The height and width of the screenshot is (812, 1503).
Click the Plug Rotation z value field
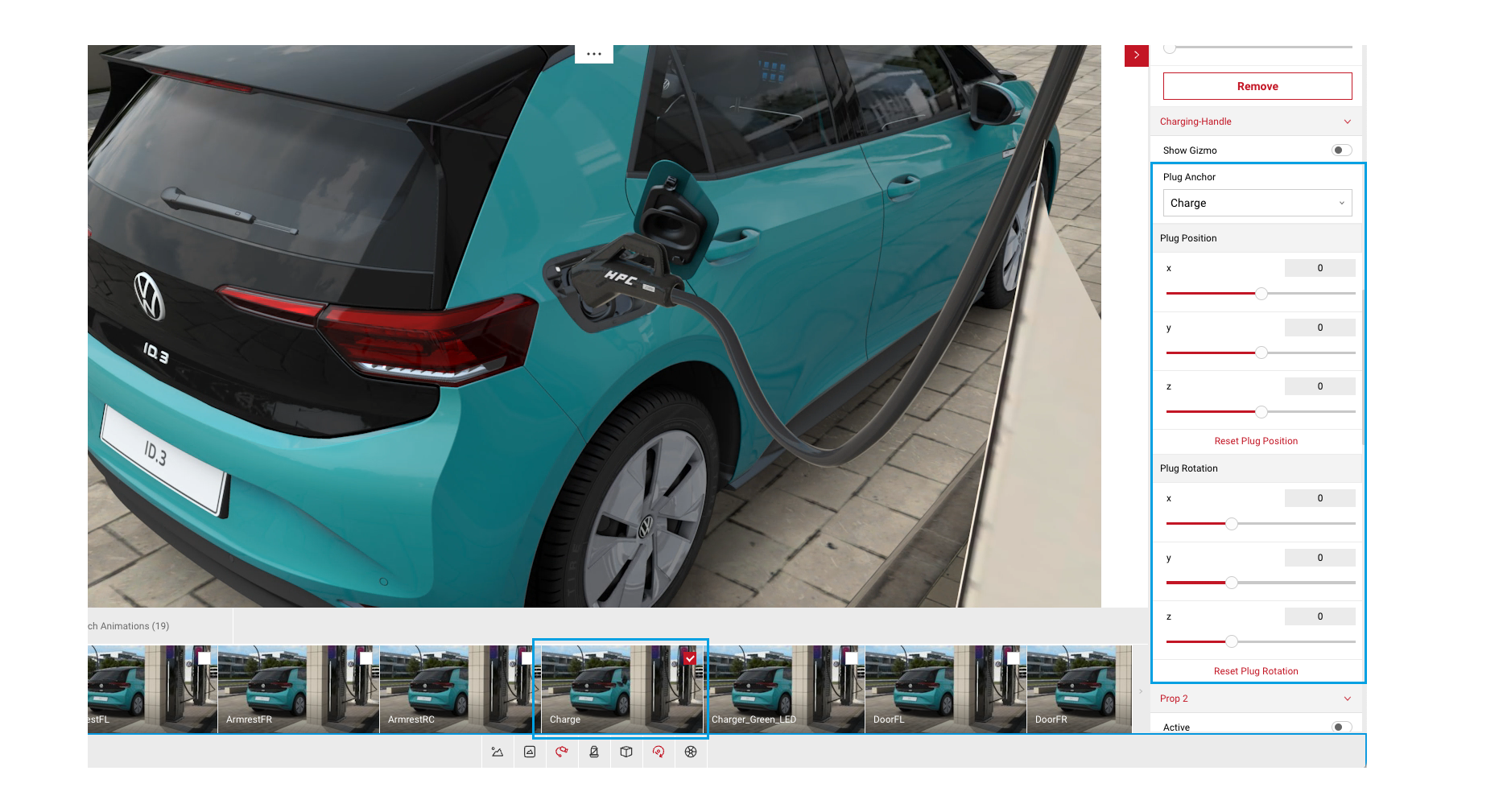(x=1320, y=616)
